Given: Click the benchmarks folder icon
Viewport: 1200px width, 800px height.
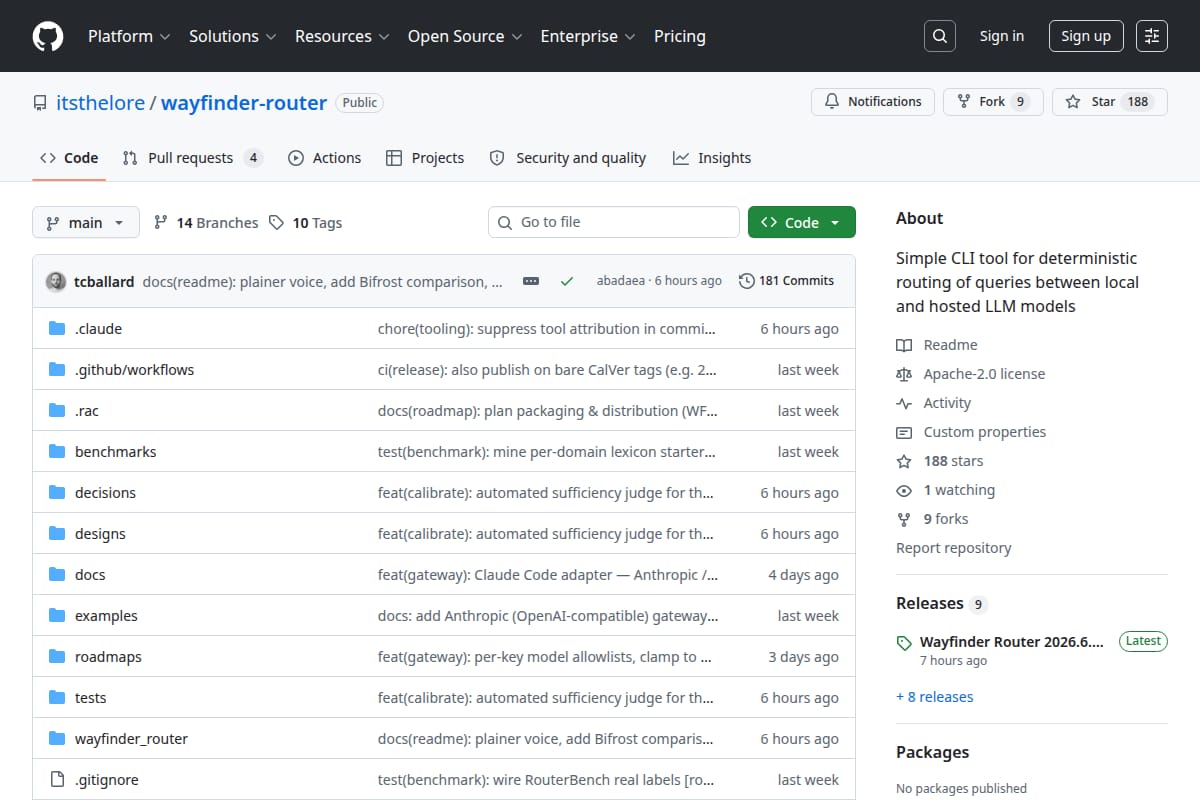Looking at the screenshot, I should (57, 452).
